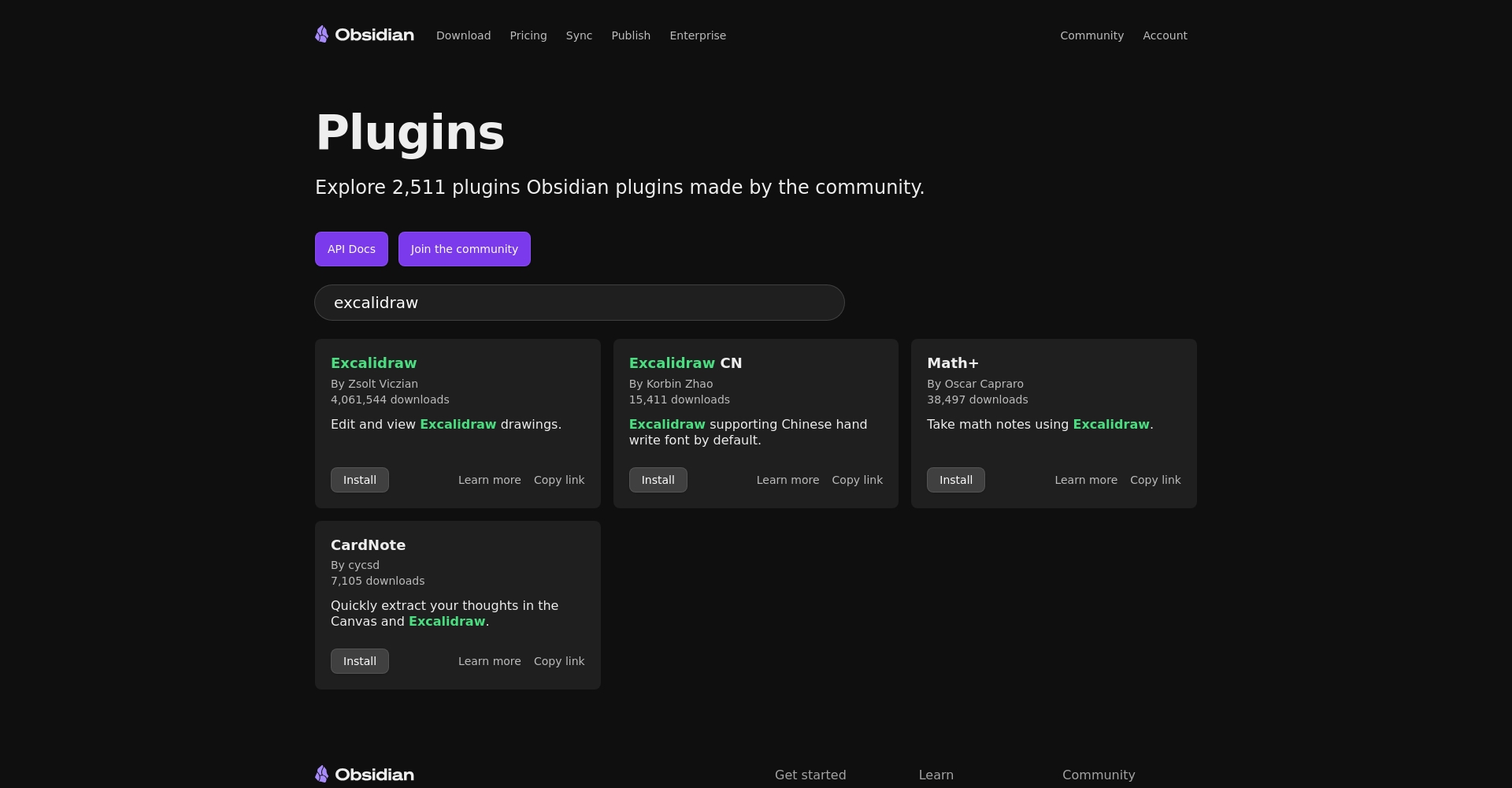Focus the plugin search field containing excalidraw
Image resolution: width=1512 pixels, height=788 pixels.
coord(580,303)
